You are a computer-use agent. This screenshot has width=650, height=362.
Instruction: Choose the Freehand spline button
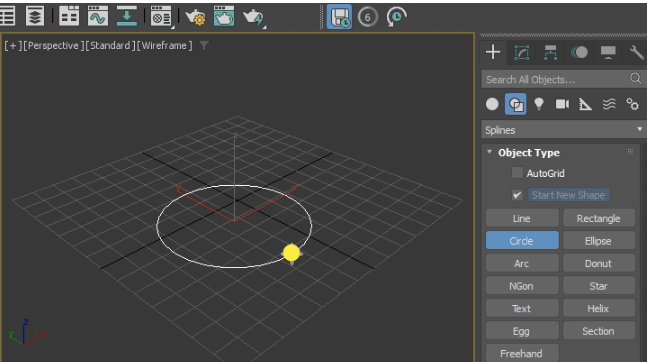tap(522, 353)
